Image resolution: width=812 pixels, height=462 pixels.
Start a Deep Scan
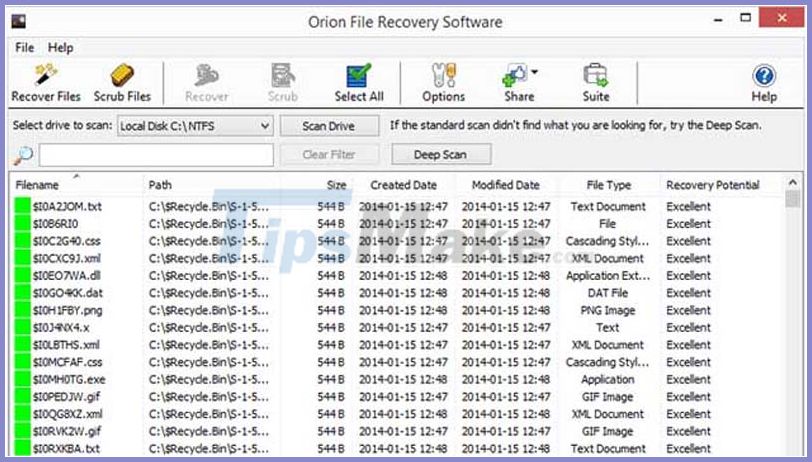click(x=441, y=154)
